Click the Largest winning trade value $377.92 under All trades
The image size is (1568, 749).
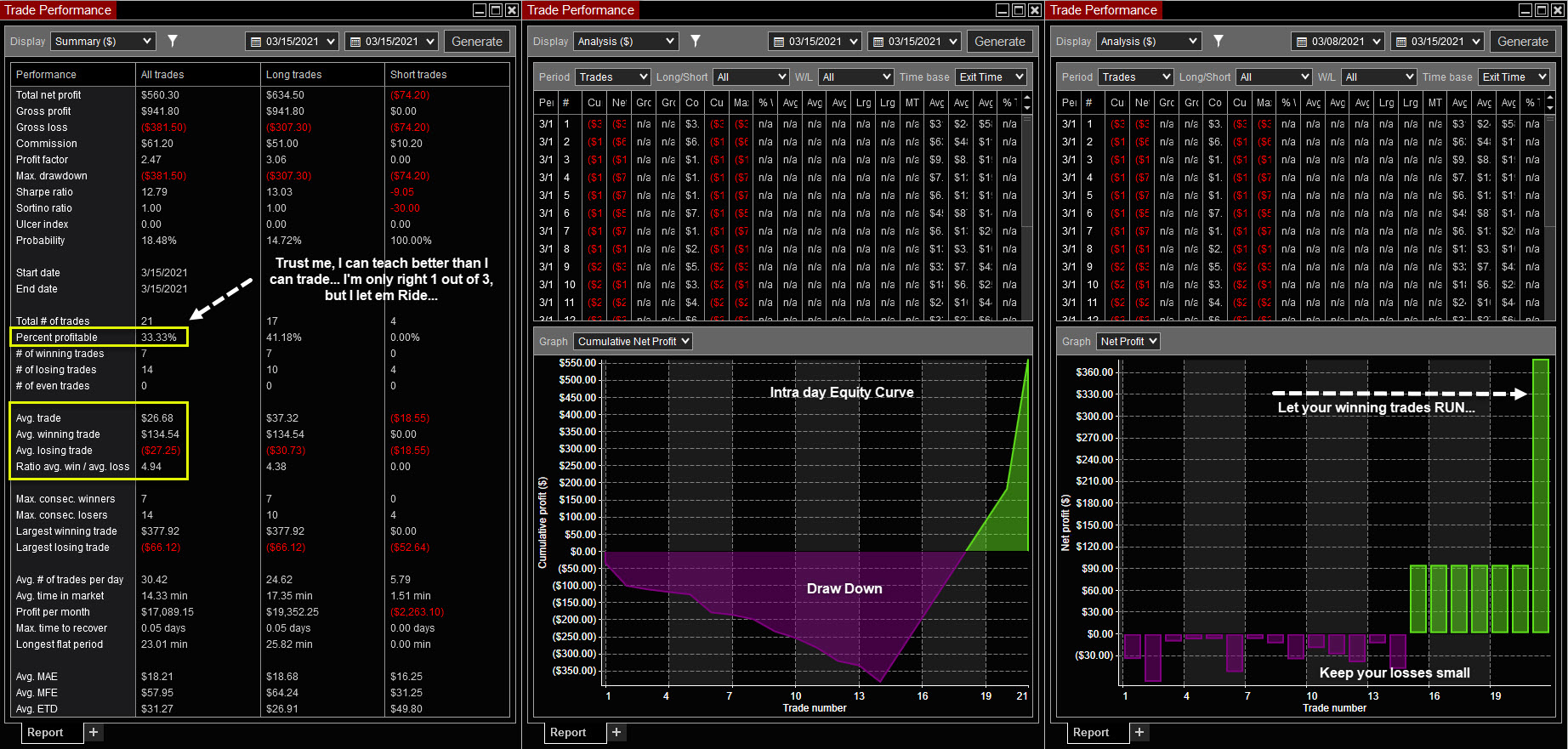(160, 531)
